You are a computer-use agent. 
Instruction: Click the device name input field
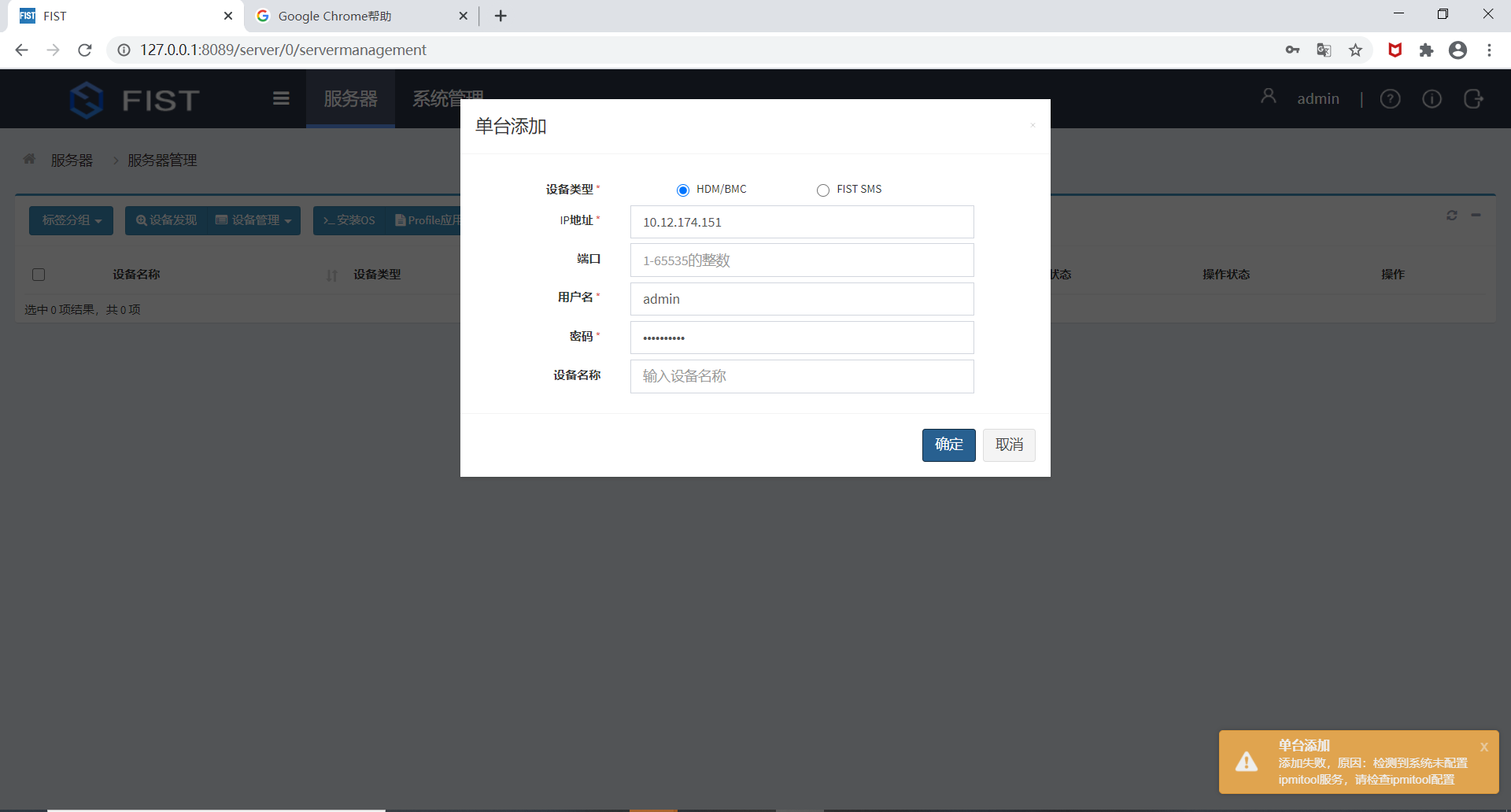802,376
